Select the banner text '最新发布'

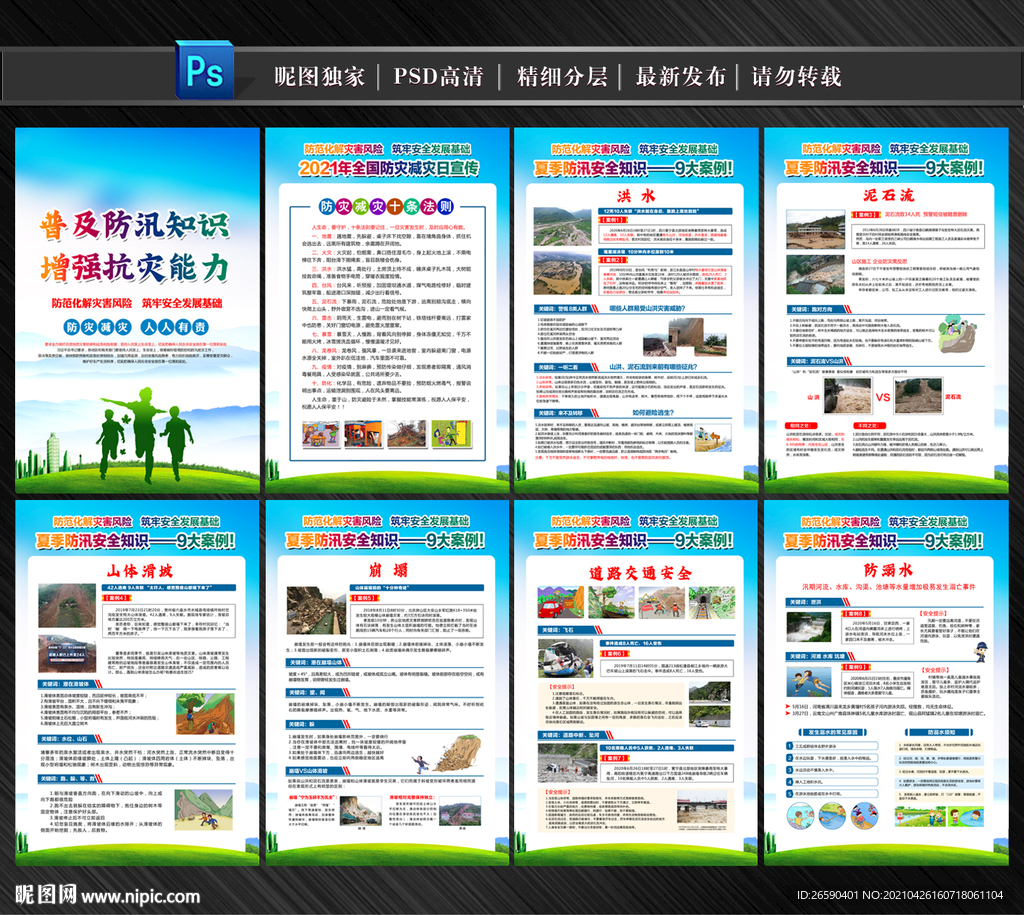681,77
